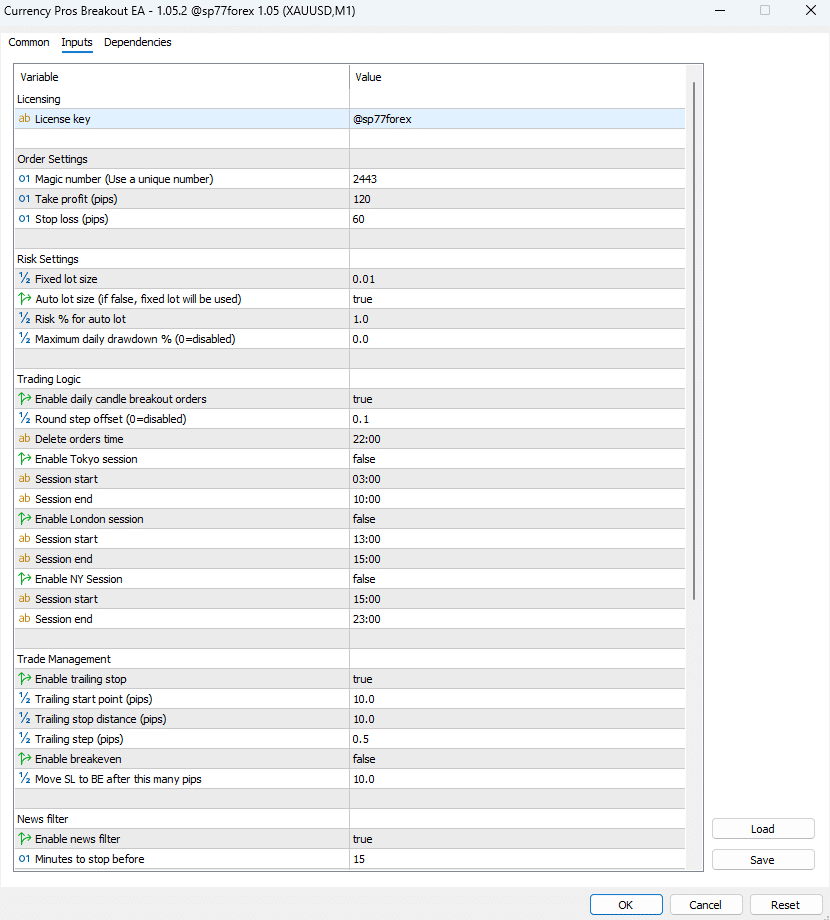This screenshot has width=830, height=920.
Task: Open the Enable NY Session value dropdown
Action: 517,579
